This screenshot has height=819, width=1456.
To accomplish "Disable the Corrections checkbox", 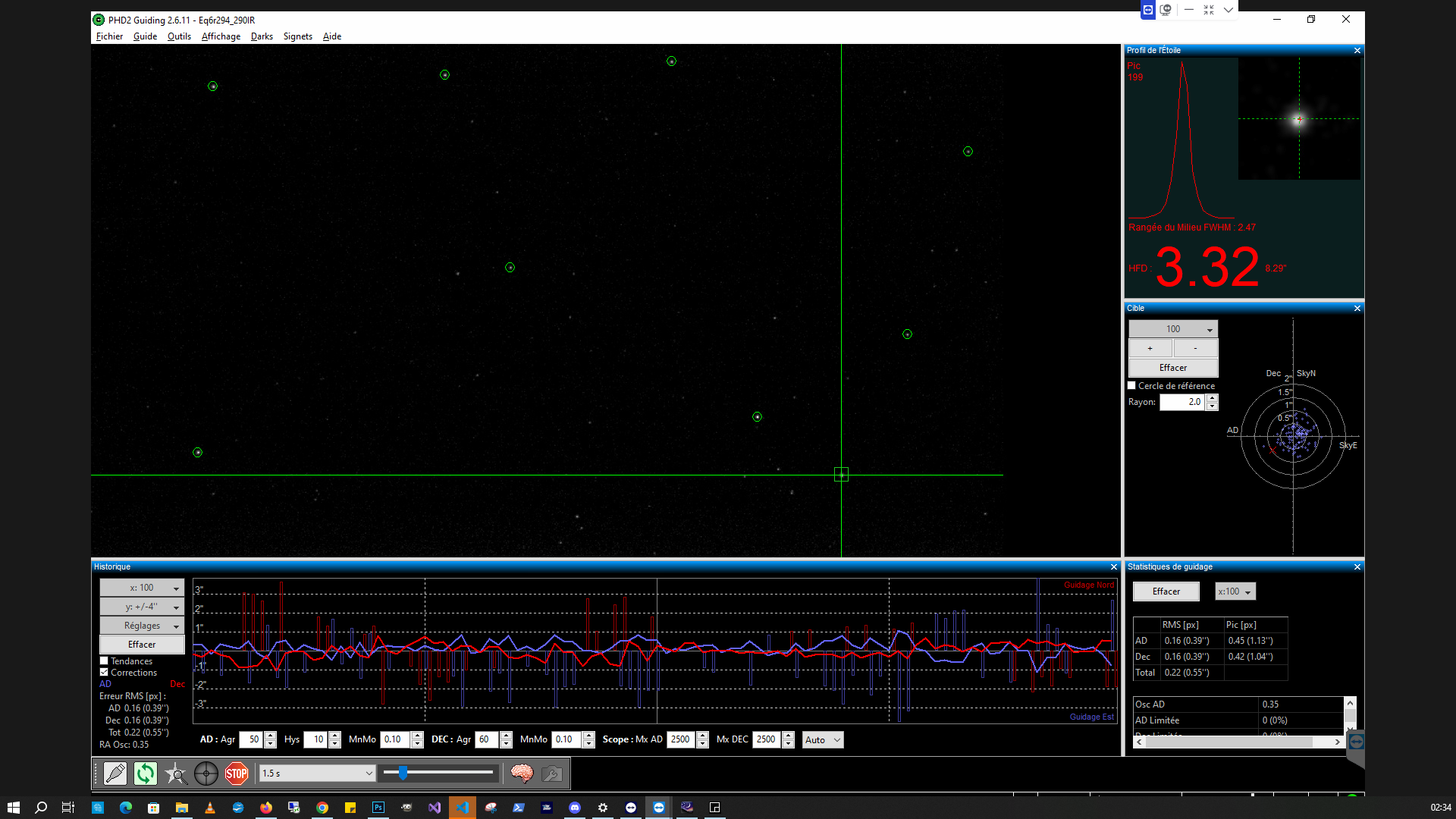I will click(105, 673).
